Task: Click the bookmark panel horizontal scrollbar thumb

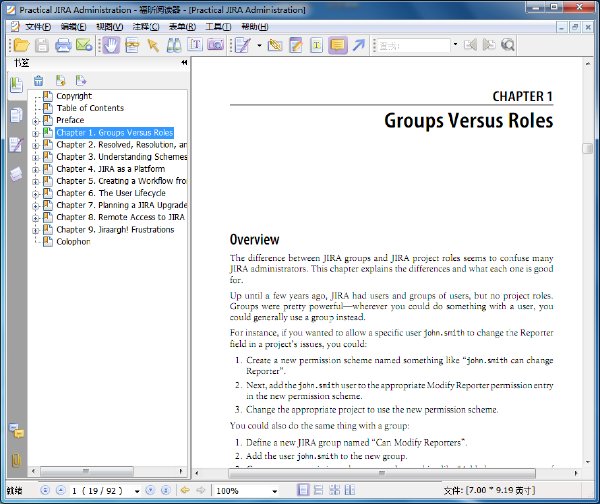Action: coord(87,471)
